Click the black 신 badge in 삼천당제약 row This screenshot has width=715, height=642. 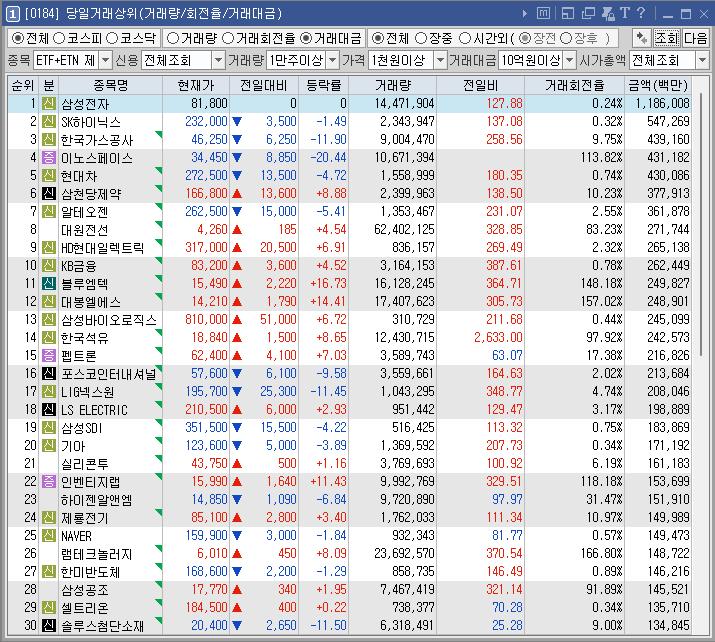pos(49,194)
